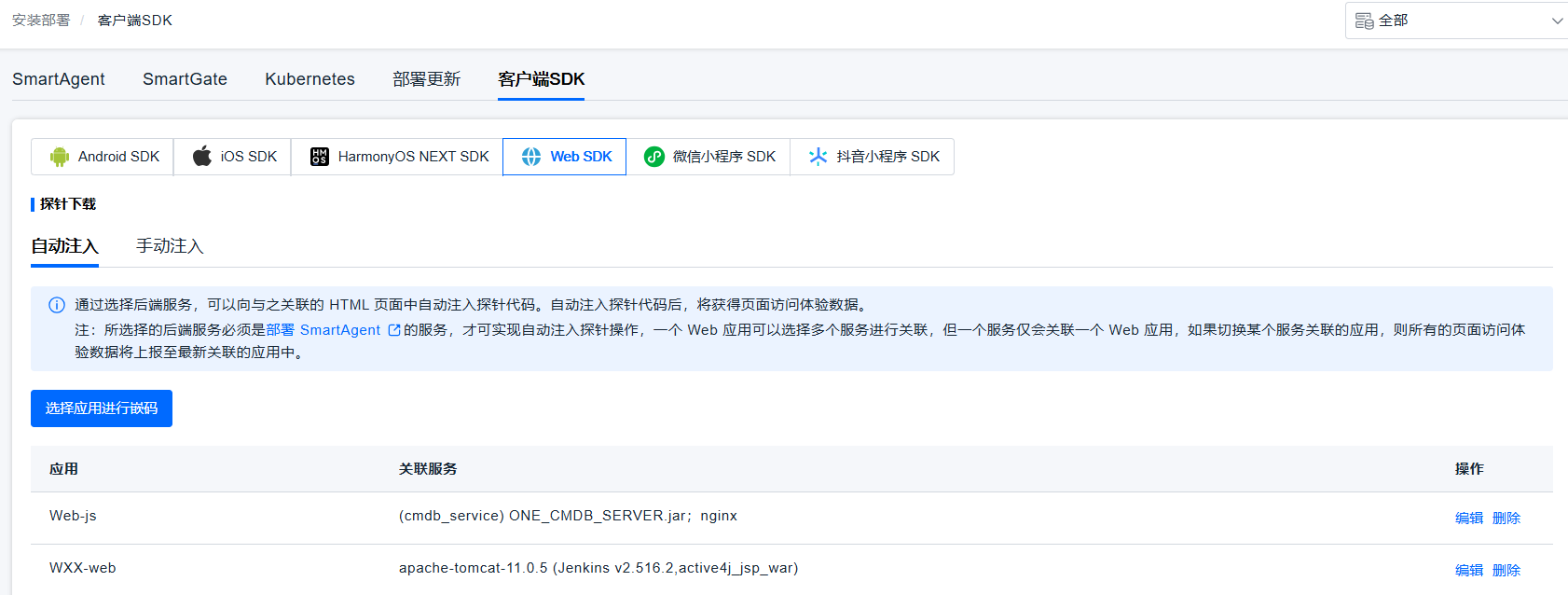Open the 部署 SmartAgent link
Image resolution: width=1568 pixels, height=595 pixels.
323,330
